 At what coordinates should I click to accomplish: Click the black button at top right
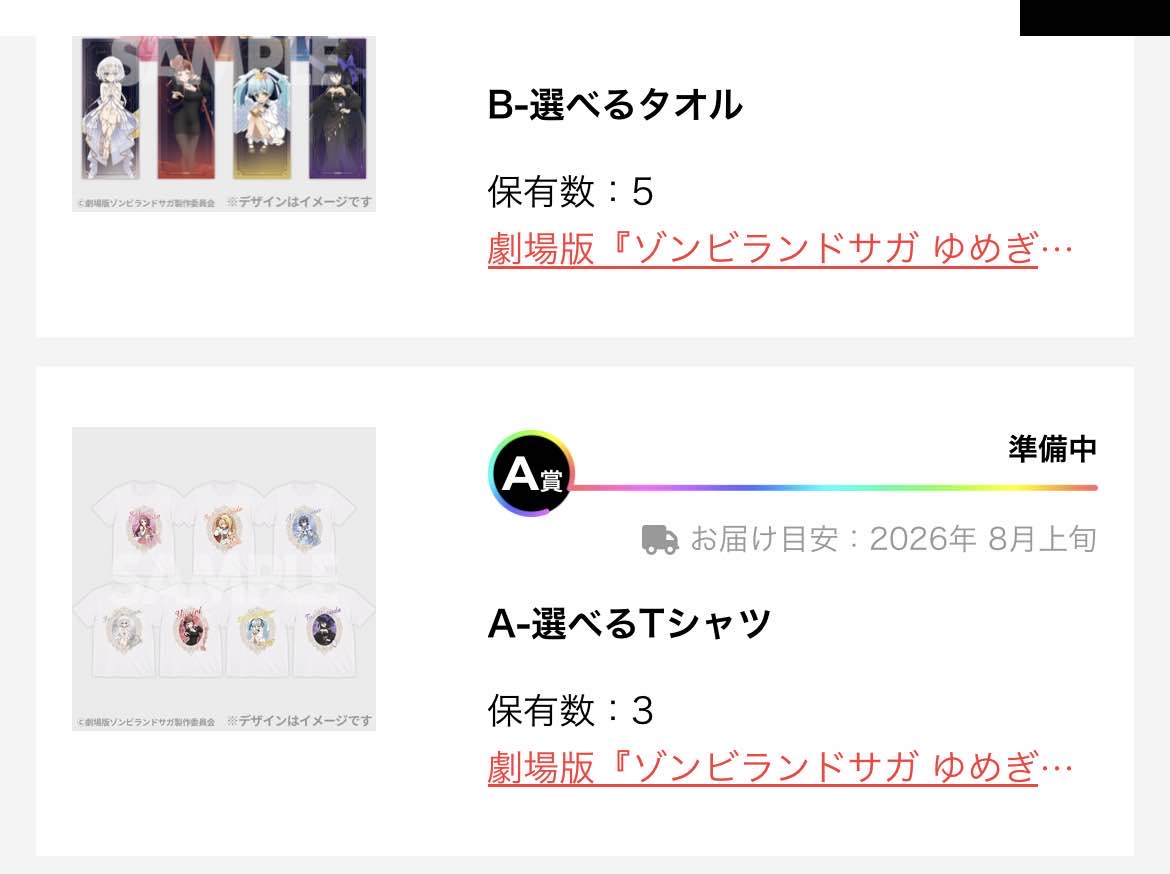point(1095,18)
